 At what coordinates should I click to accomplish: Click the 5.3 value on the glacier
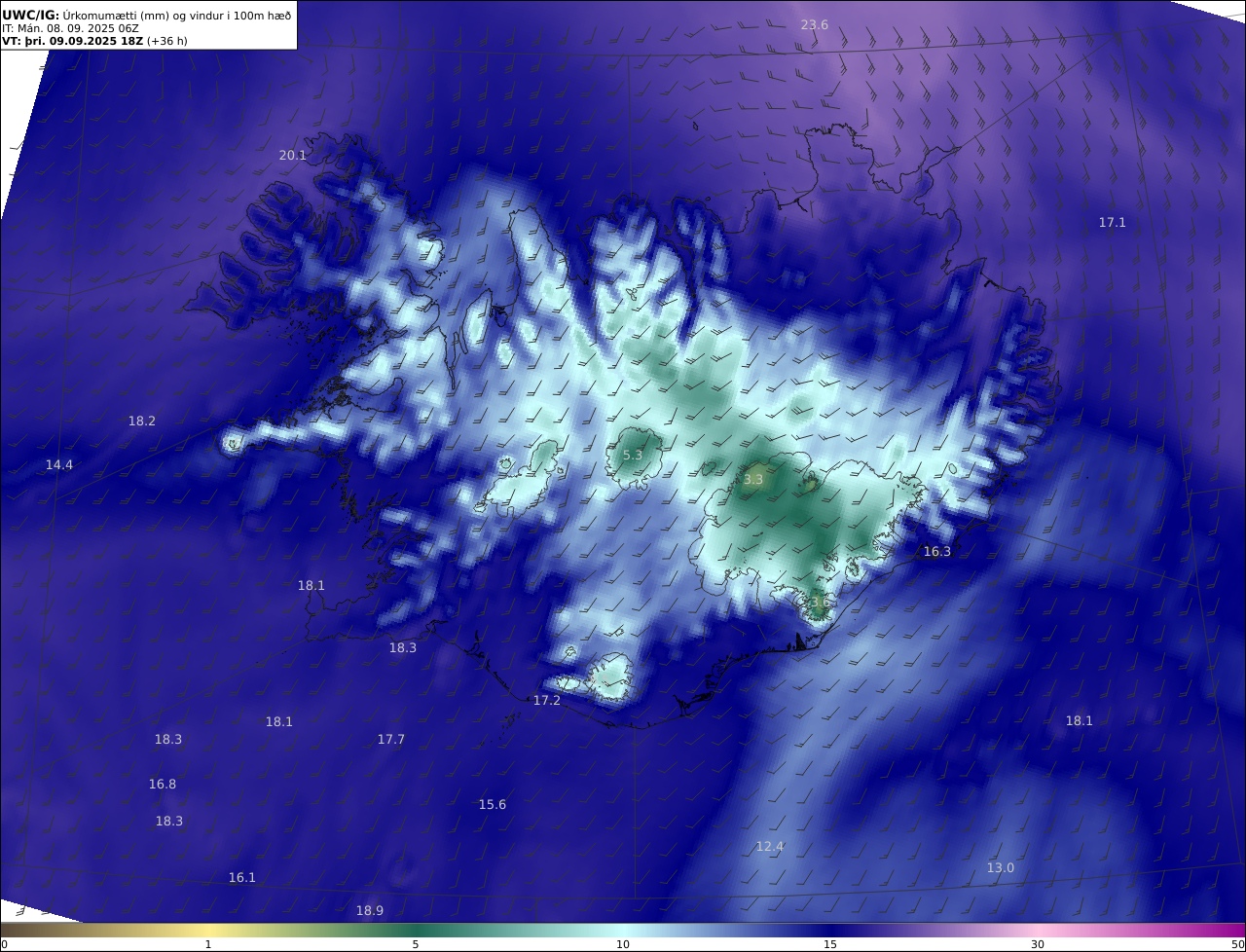(633, 455)
